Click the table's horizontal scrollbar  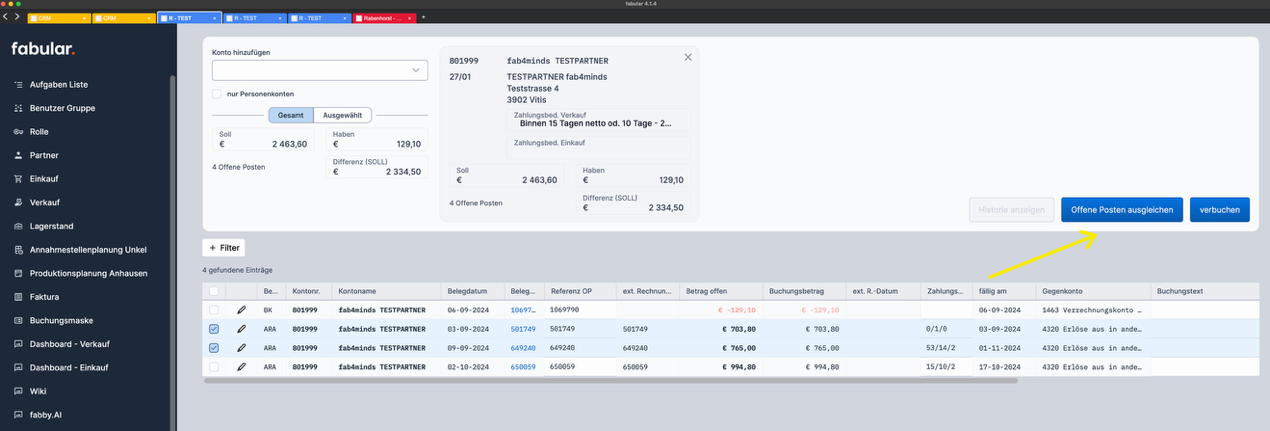610,380
